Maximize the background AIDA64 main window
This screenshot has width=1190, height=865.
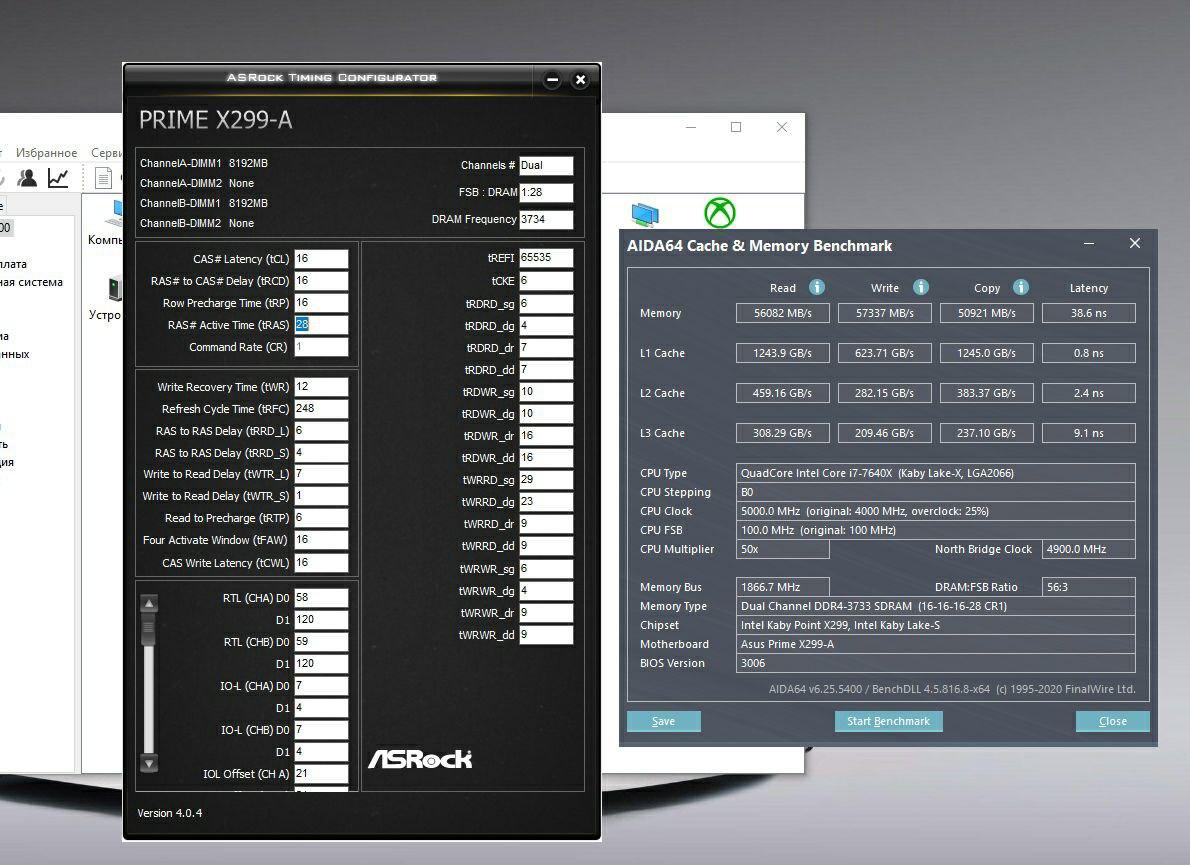tap(735, 127)
